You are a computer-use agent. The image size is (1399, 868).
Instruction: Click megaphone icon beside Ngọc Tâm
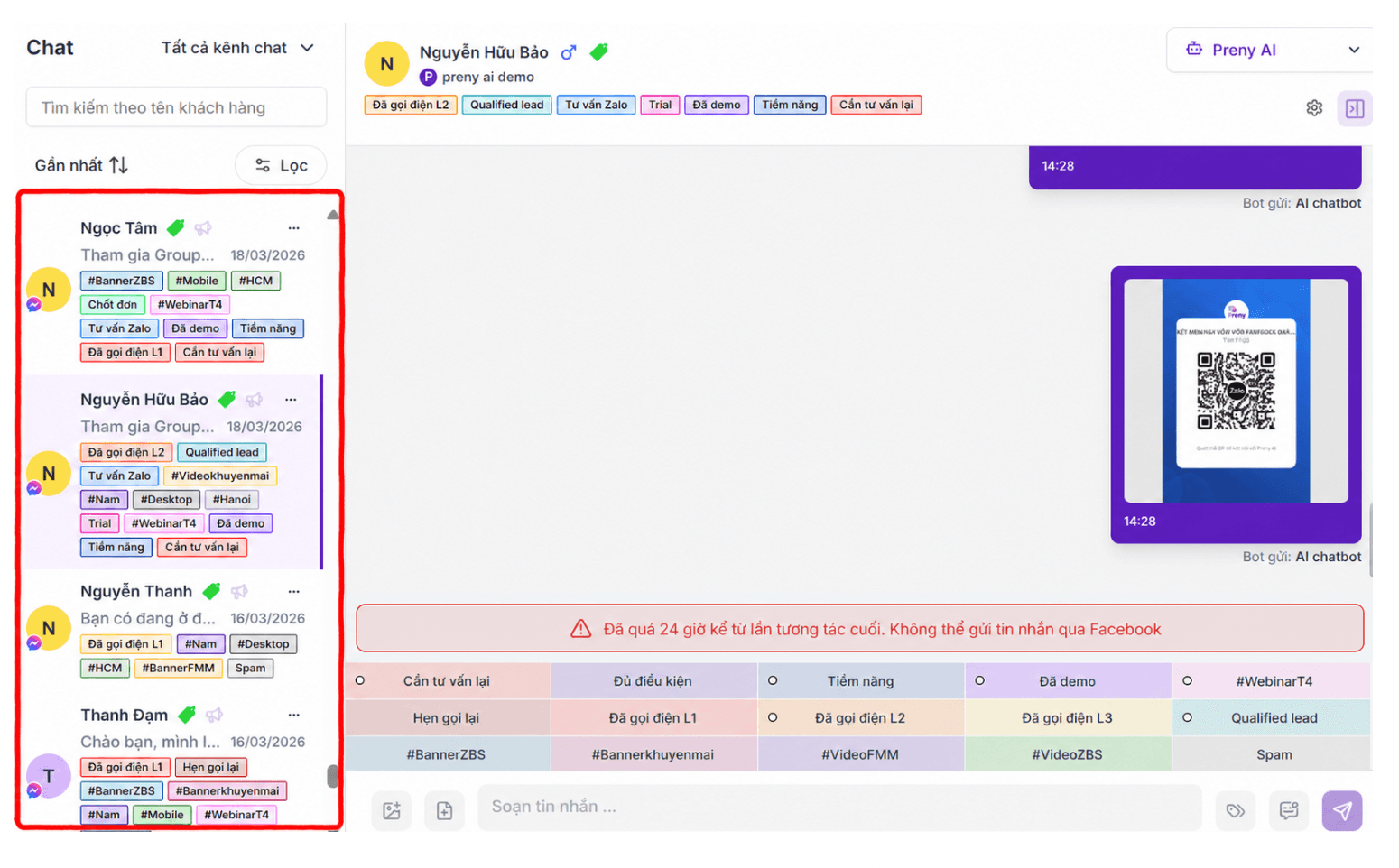pyautogui.click(x=203, y=228)
